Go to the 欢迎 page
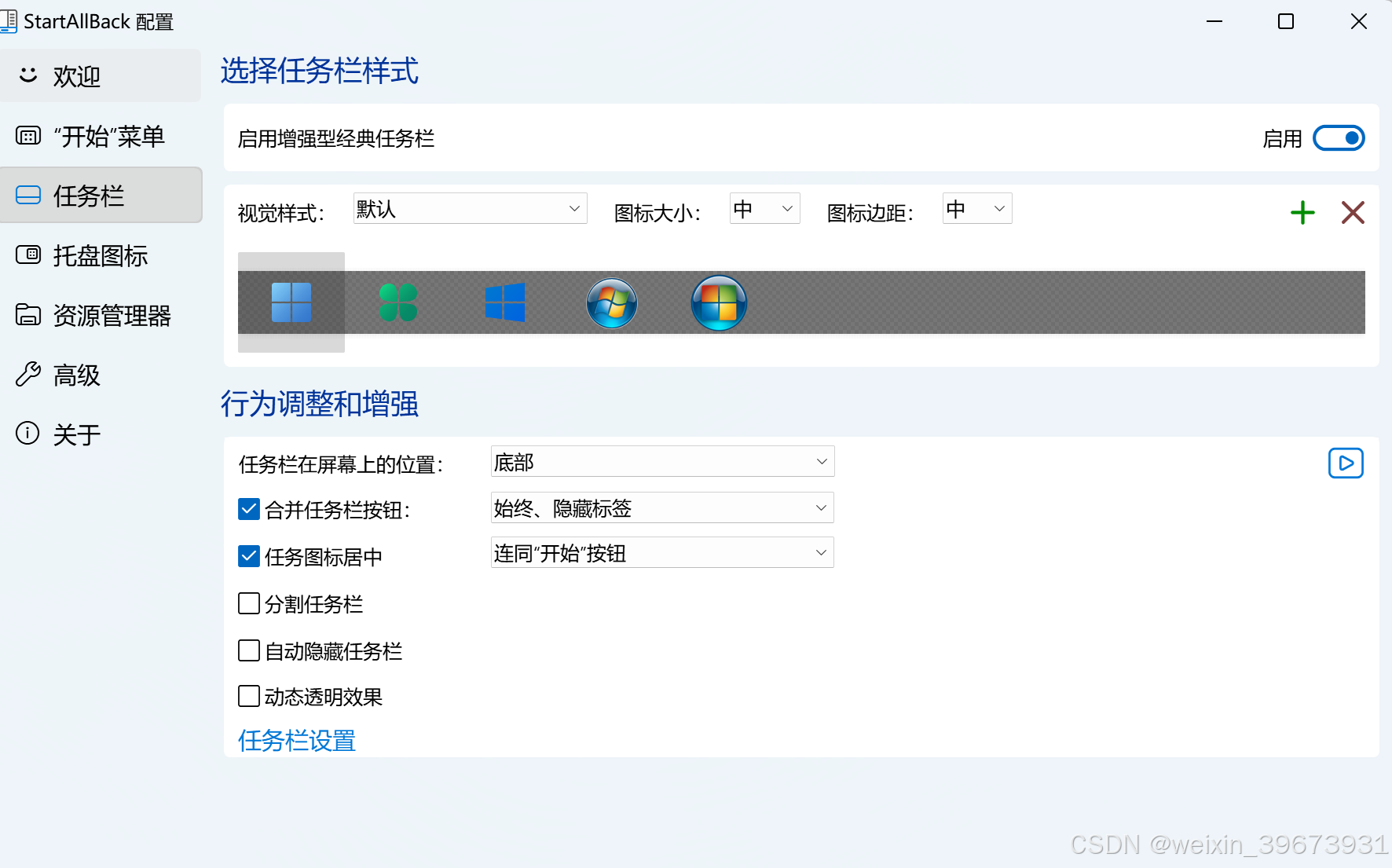 [101, 75]
